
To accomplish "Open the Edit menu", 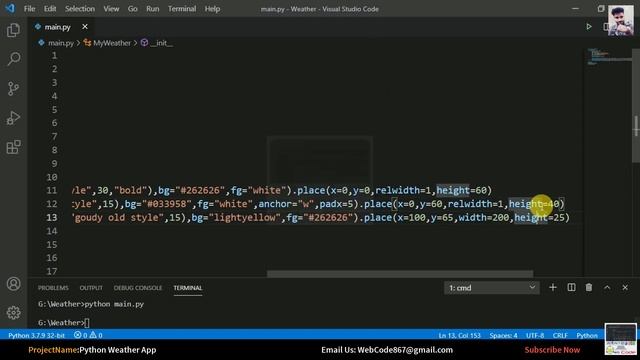I will [50, 9].
